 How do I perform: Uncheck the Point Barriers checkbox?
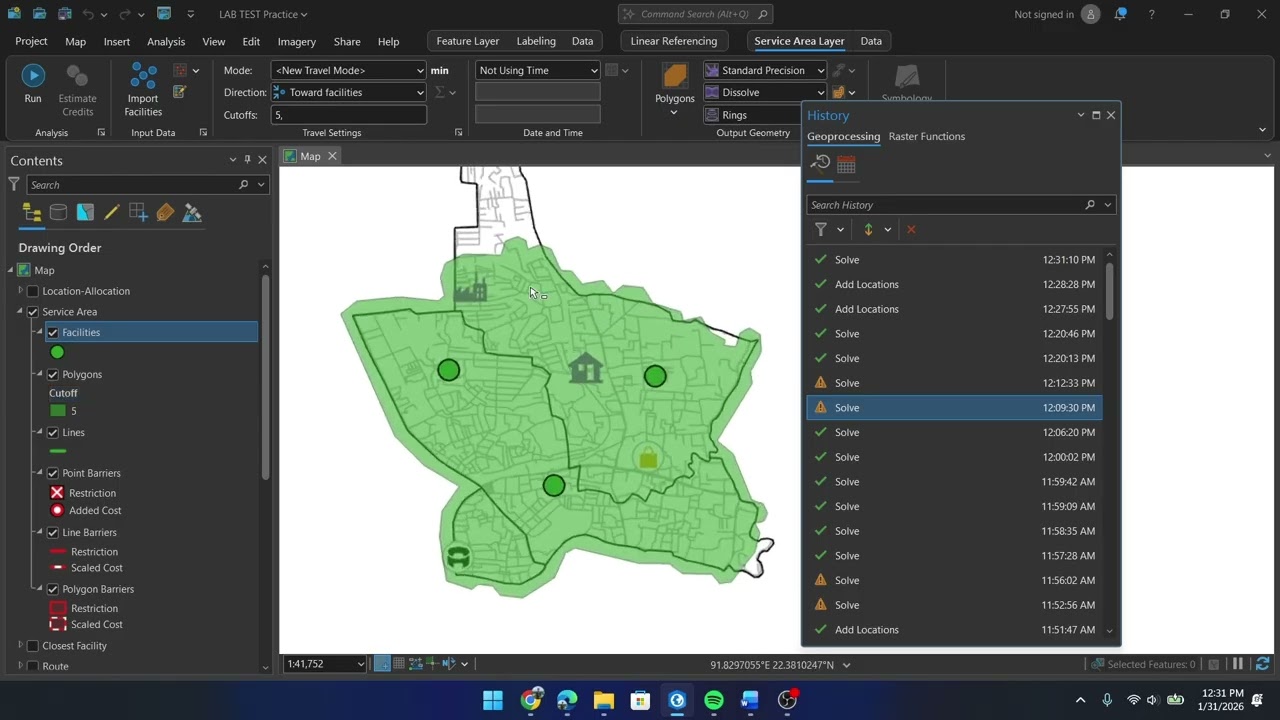pyautogui.click(x=53, y=473)
